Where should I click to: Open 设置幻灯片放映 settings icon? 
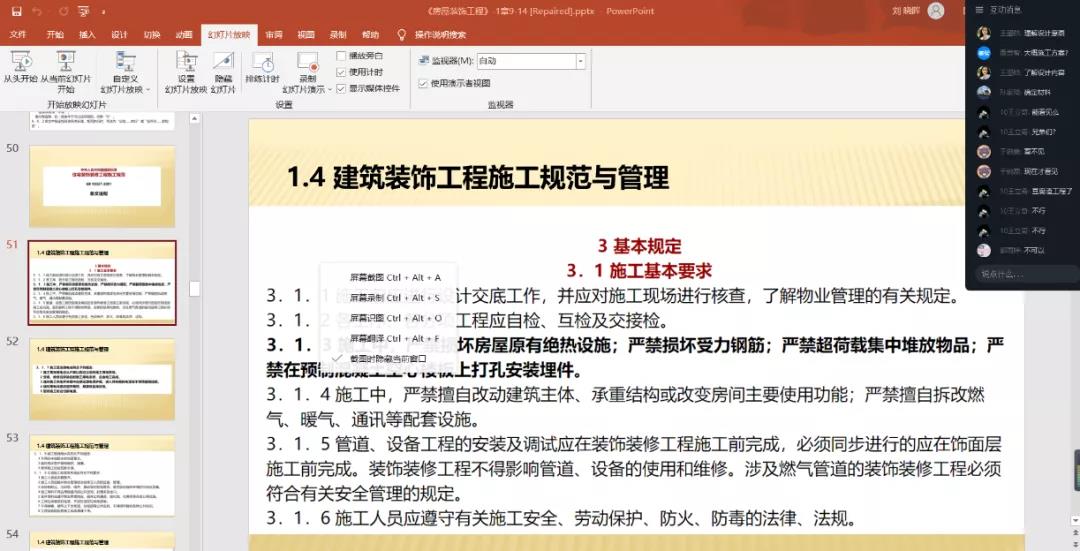coord(185,62)
